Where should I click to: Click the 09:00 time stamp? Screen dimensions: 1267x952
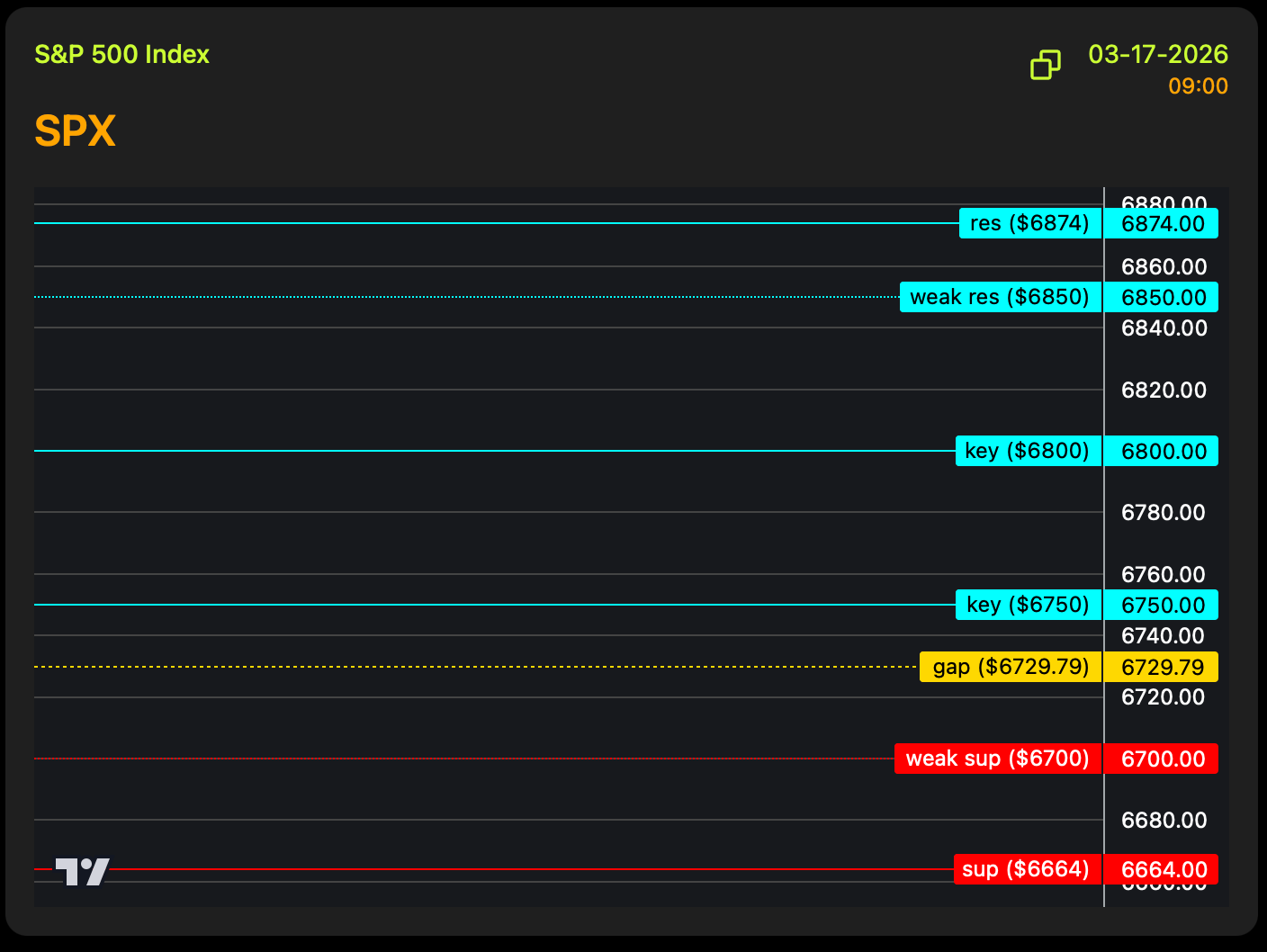tap(1198, 86)
